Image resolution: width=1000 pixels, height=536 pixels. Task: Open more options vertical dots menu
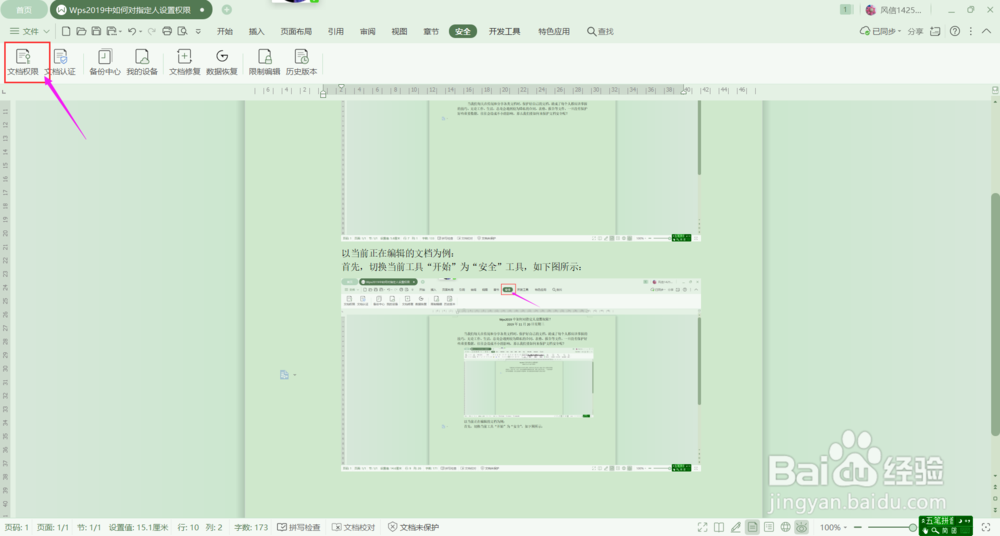(971, 31)
